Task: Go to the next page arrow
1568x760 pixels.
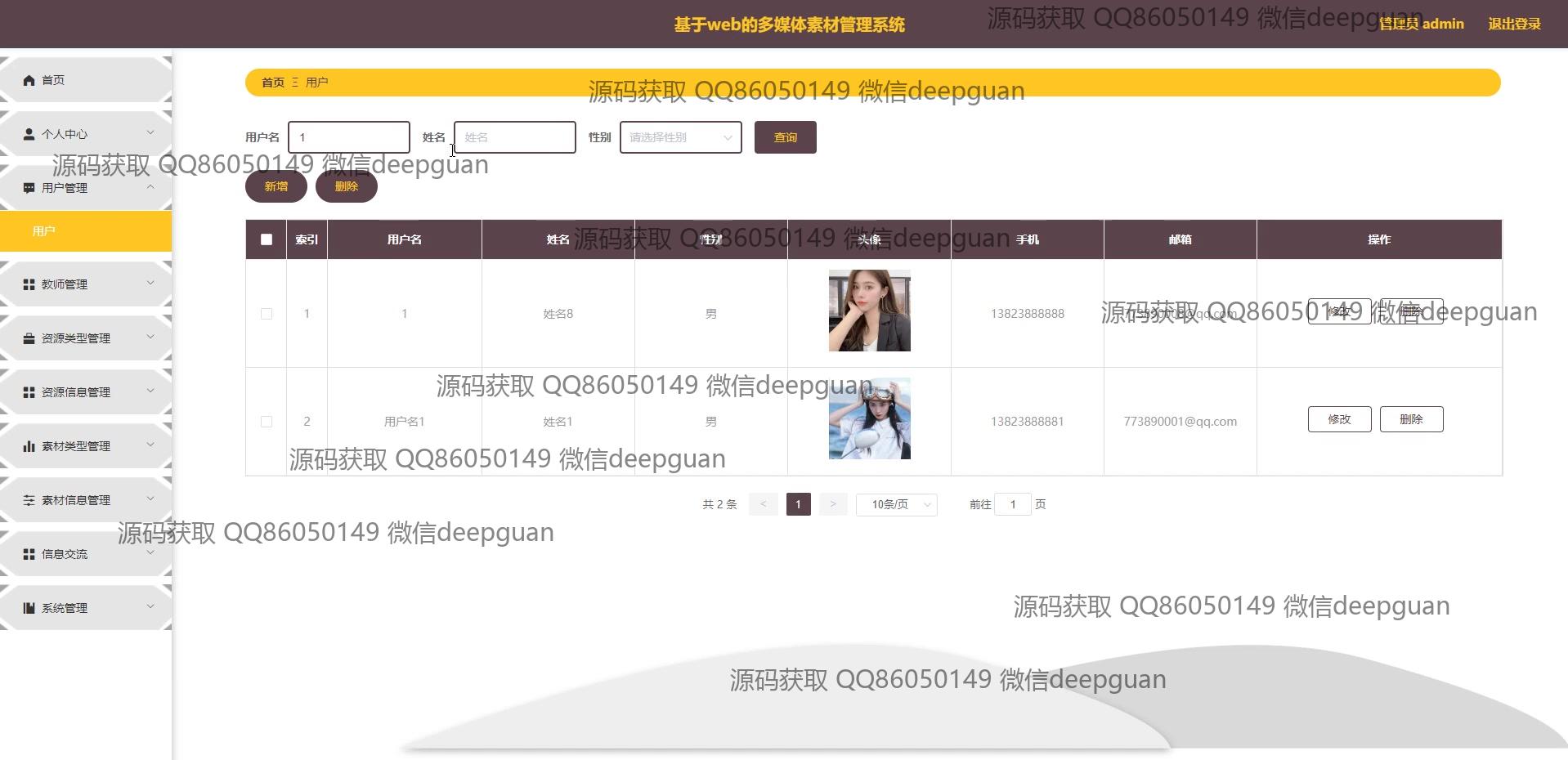Action: [x=833, y=504]
